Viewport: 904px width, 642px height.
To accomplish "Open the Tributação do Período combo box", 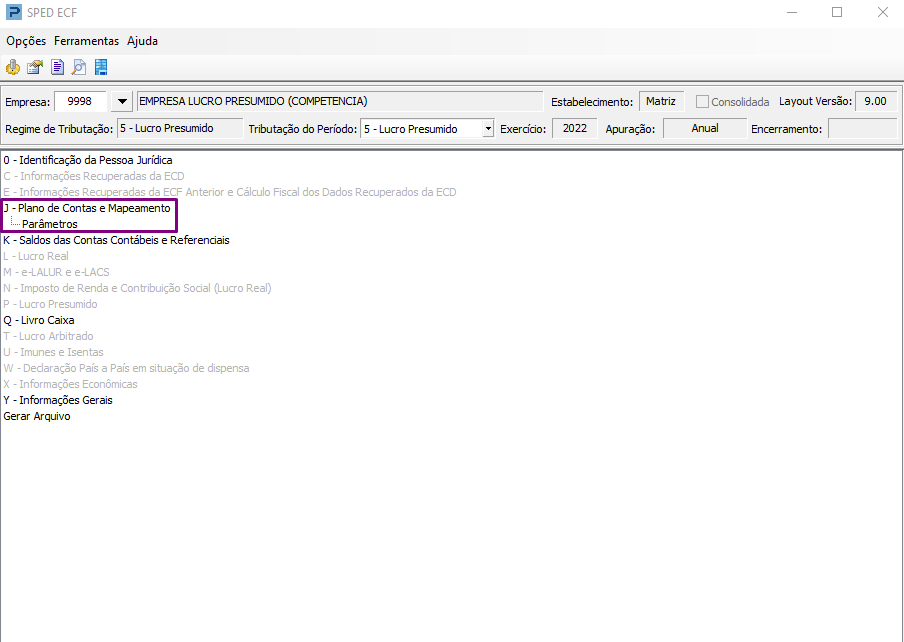I will coord(427,129).
